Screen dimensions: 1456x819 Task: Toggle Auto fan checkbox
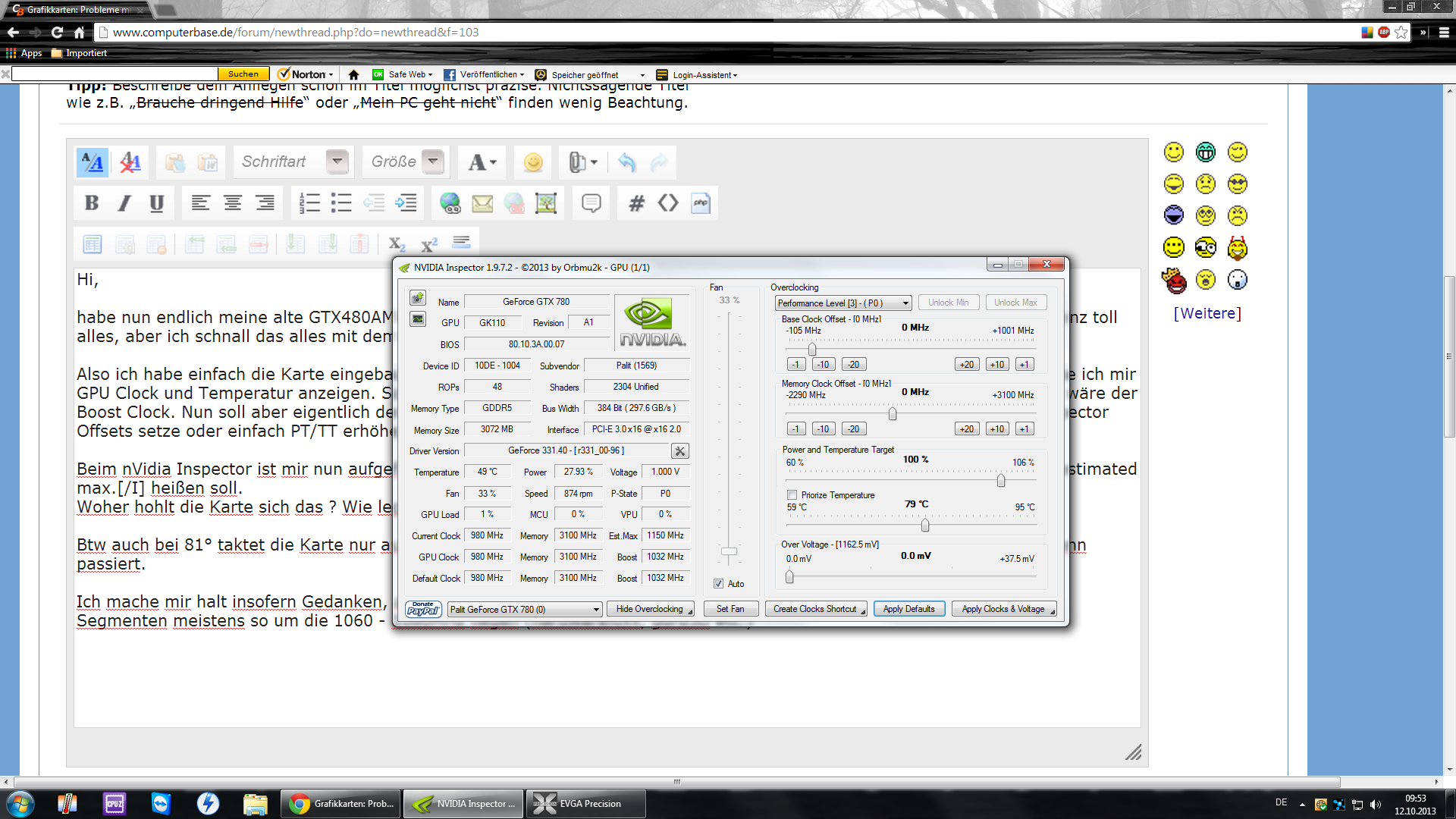718,584
